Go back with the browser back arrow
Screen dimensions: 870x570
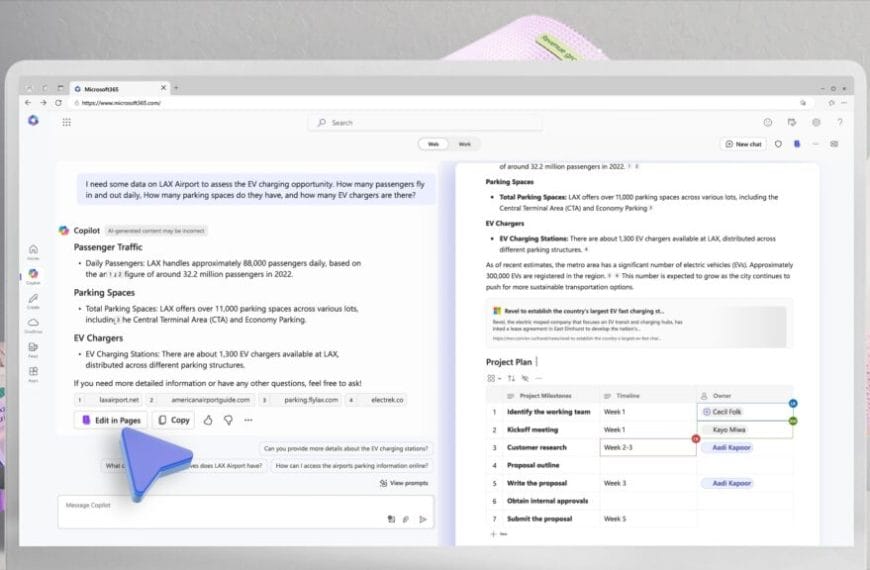click(x=28, y=103)
